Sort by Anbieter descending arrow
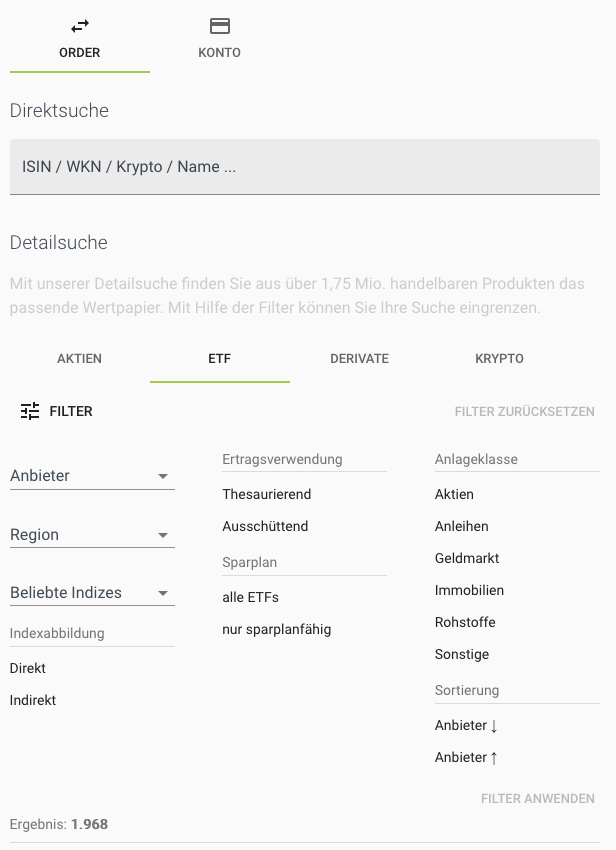Image resolution: width=616 pixels, height=850 pixels. click(x=466, y=726)
